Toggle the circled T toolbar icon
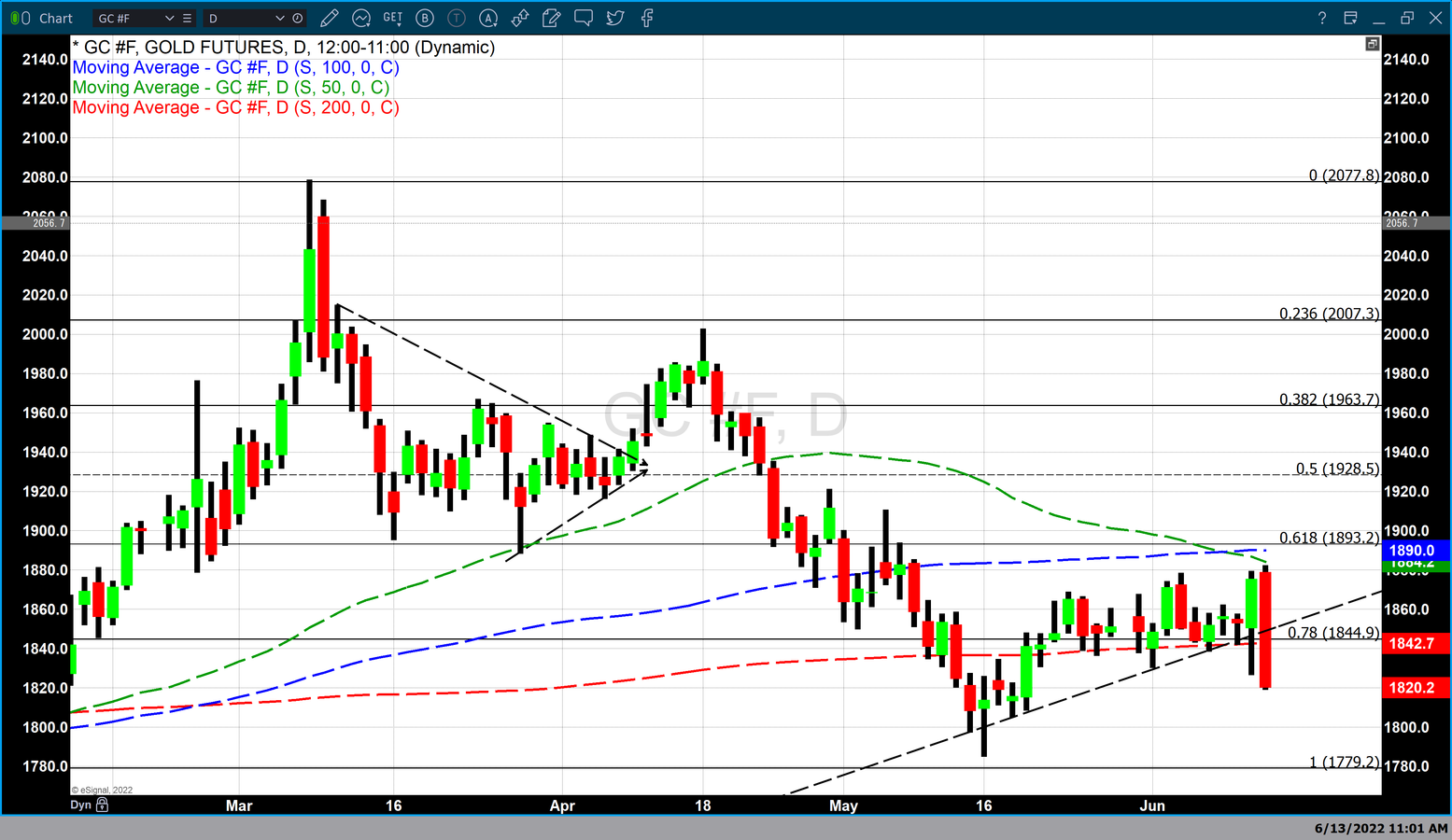This screenshot has height=840, width=1452. click(x=457, y=18)
